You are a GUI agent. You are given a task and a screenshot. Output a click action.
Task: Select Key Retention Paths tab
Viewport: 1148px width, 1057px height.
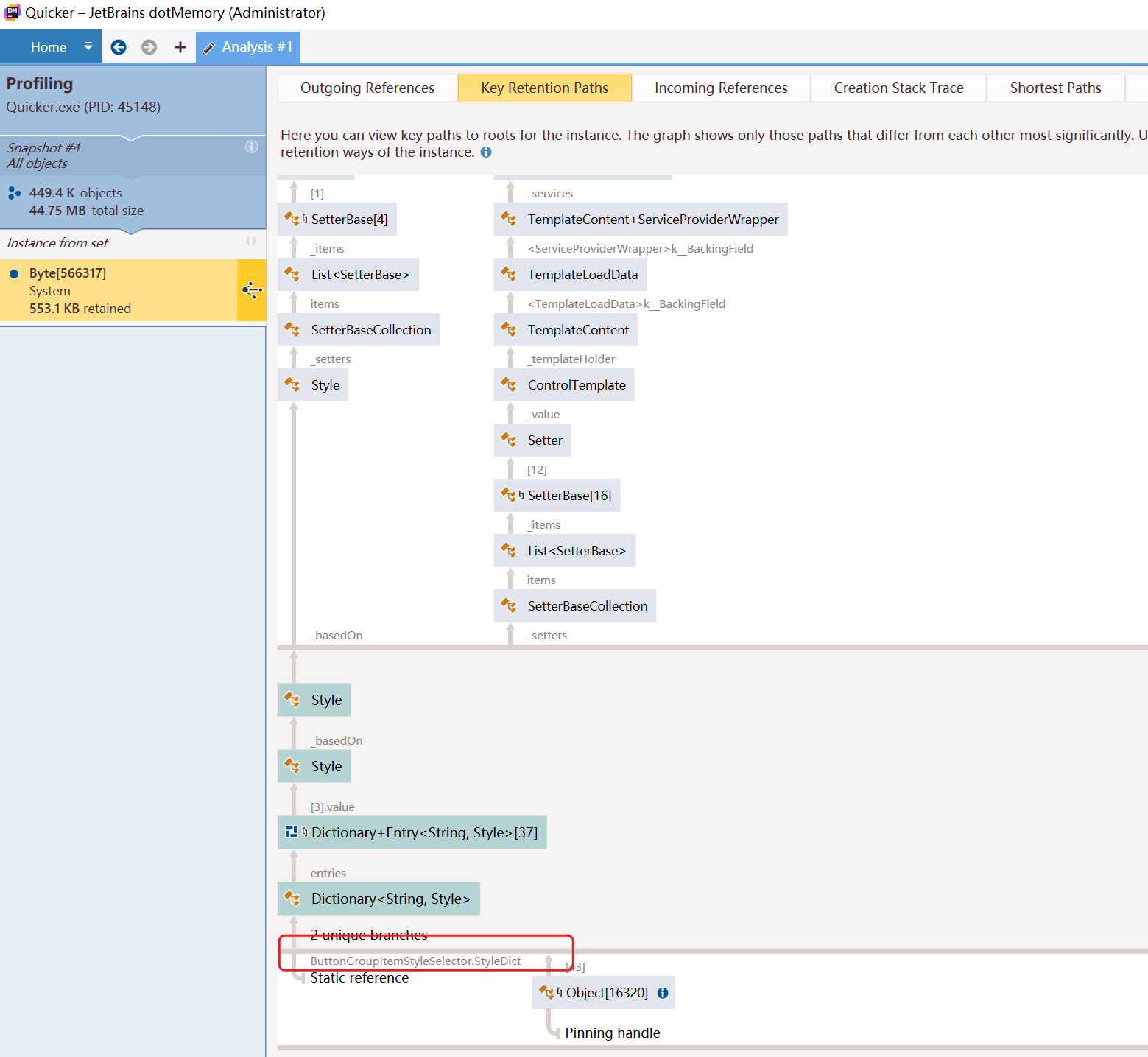(x=545, y=88)
